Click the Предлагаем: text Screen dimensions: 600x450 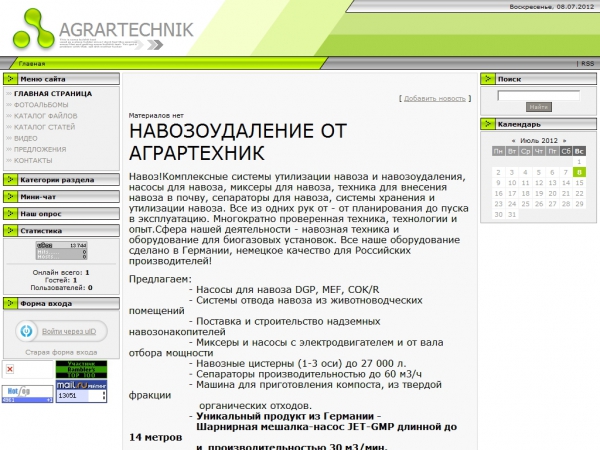point(160,279)
